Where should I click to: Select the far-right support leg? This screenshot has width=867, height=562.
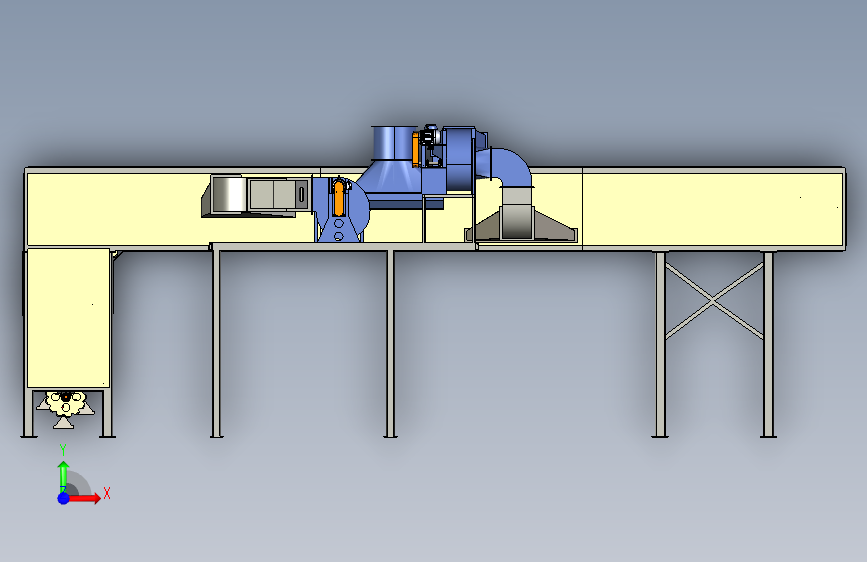pos(768,344)
